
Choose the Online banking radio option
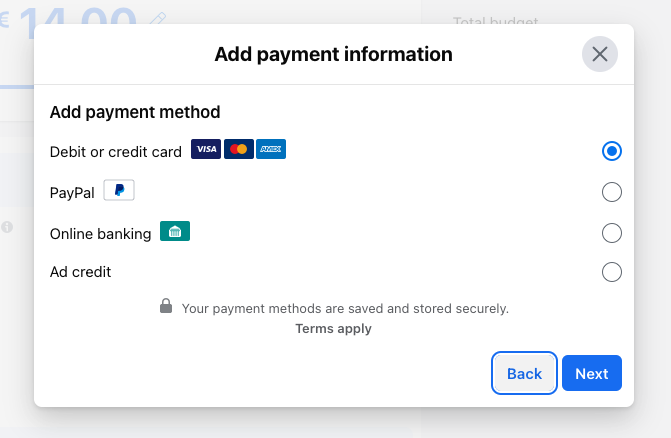612,233
